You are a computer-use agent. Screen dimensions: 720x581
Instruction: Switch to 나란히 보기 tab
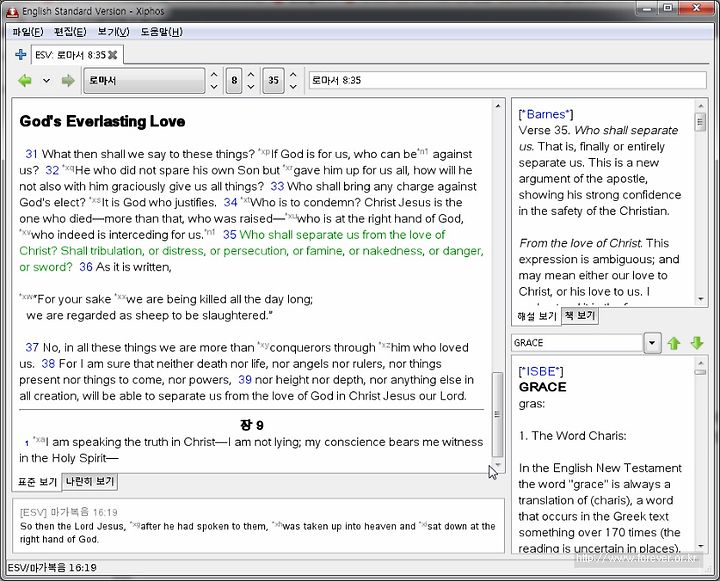[90, 481]
